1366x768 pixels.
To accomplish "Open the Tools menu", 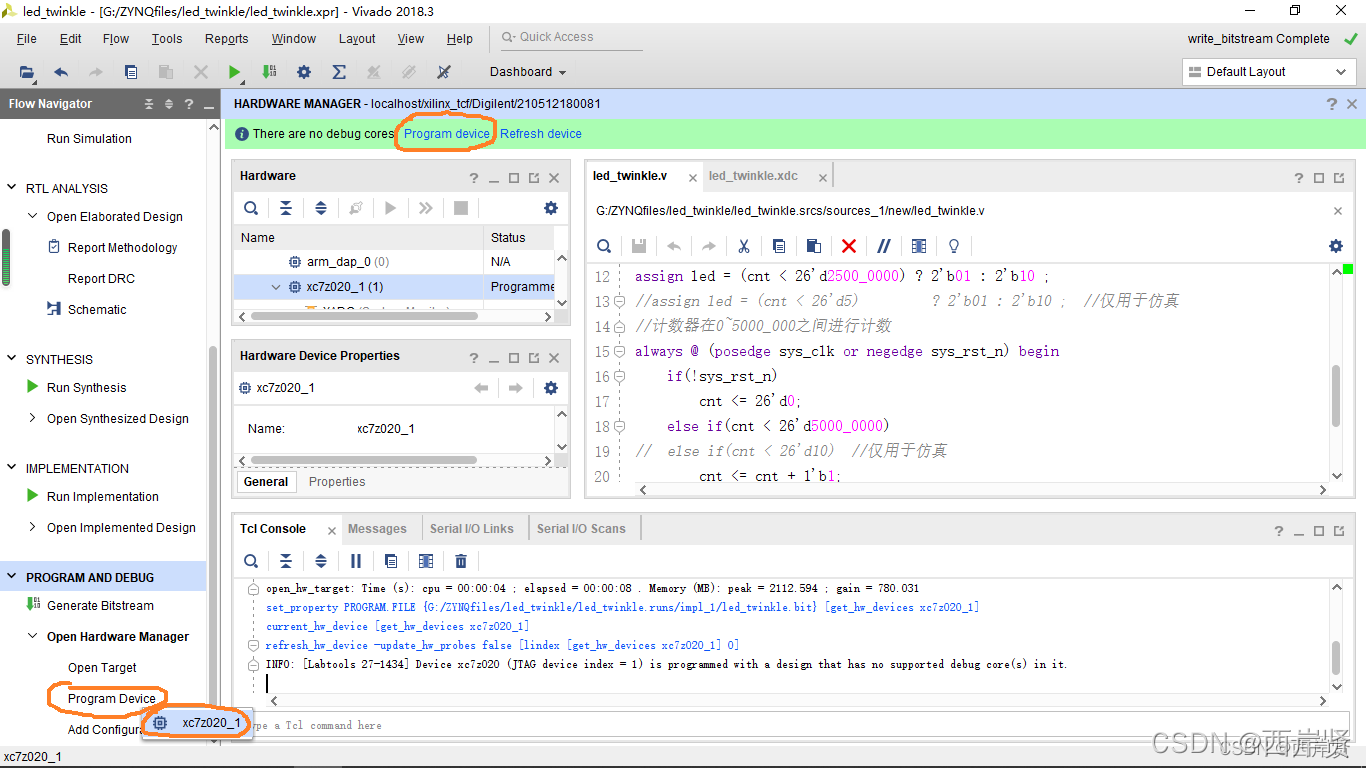I will click(x=167, y=39).
